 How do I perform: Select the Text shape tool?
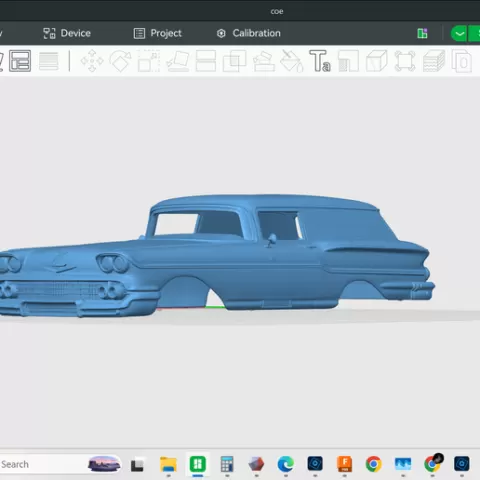pyautogui.click(x=320, y=61)
